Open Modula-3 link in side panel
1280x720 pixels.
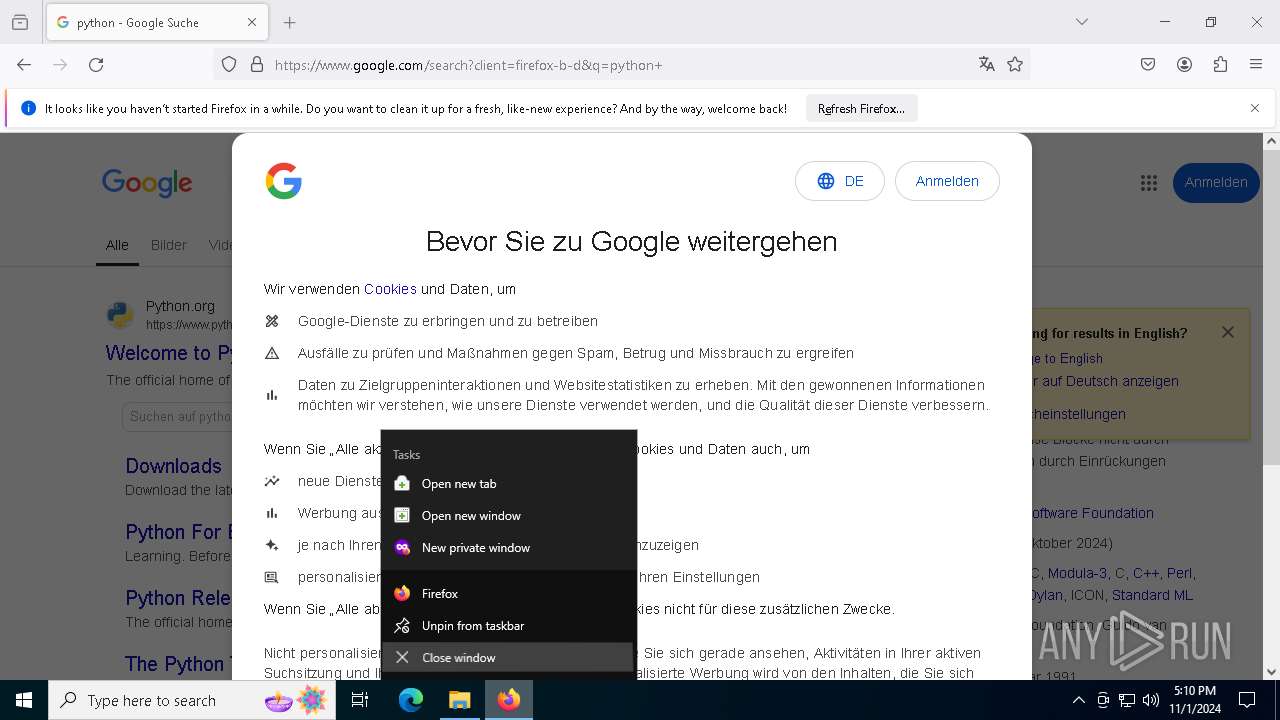click(x=1077, y=573)
